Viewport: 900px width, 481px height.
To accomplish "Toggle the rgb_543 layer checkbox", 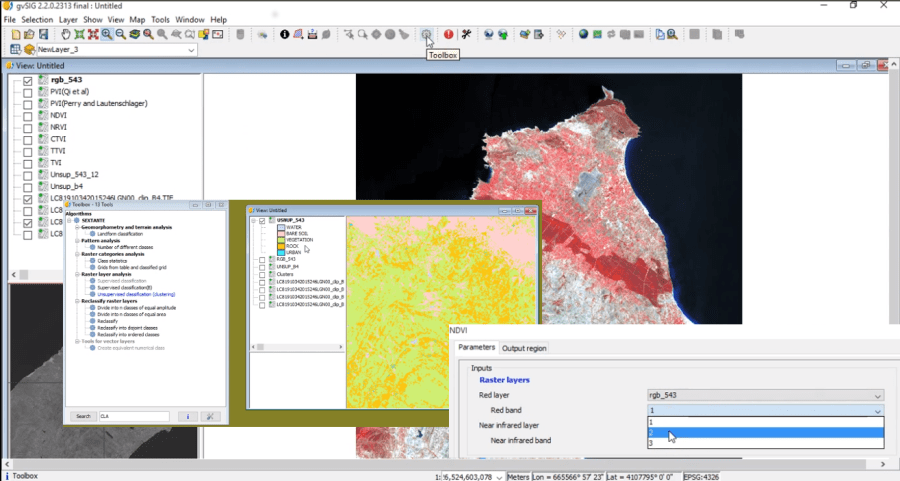I will click(x=27, y=81).
